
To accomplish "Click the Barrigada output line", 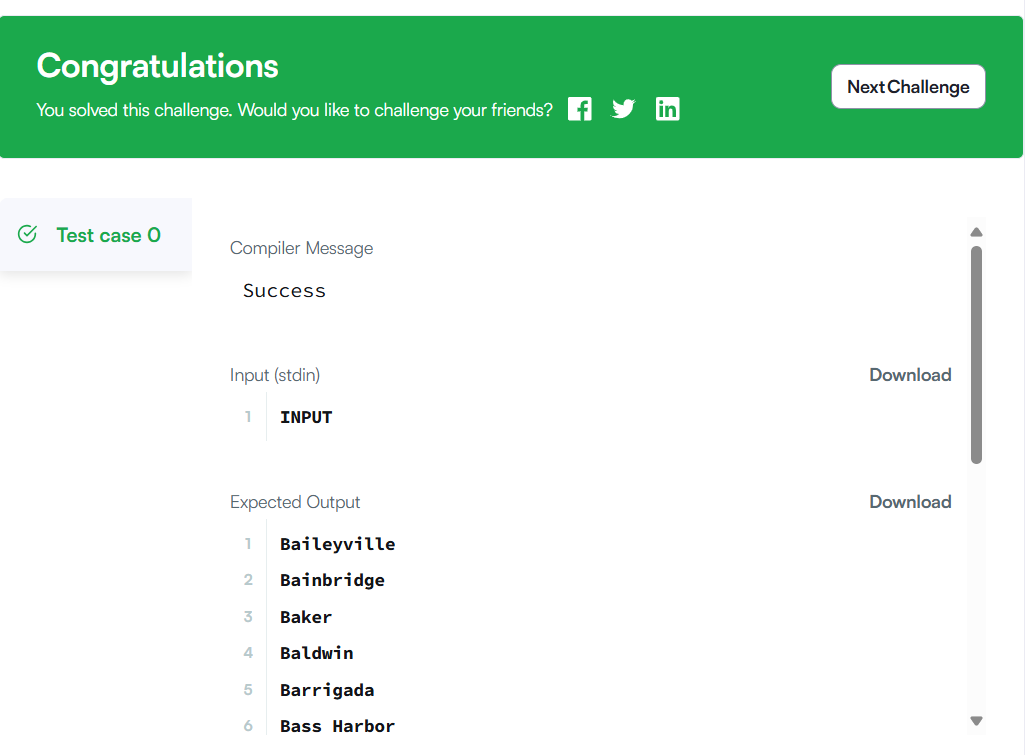I will pyautogui.click(x=327, y=690).
